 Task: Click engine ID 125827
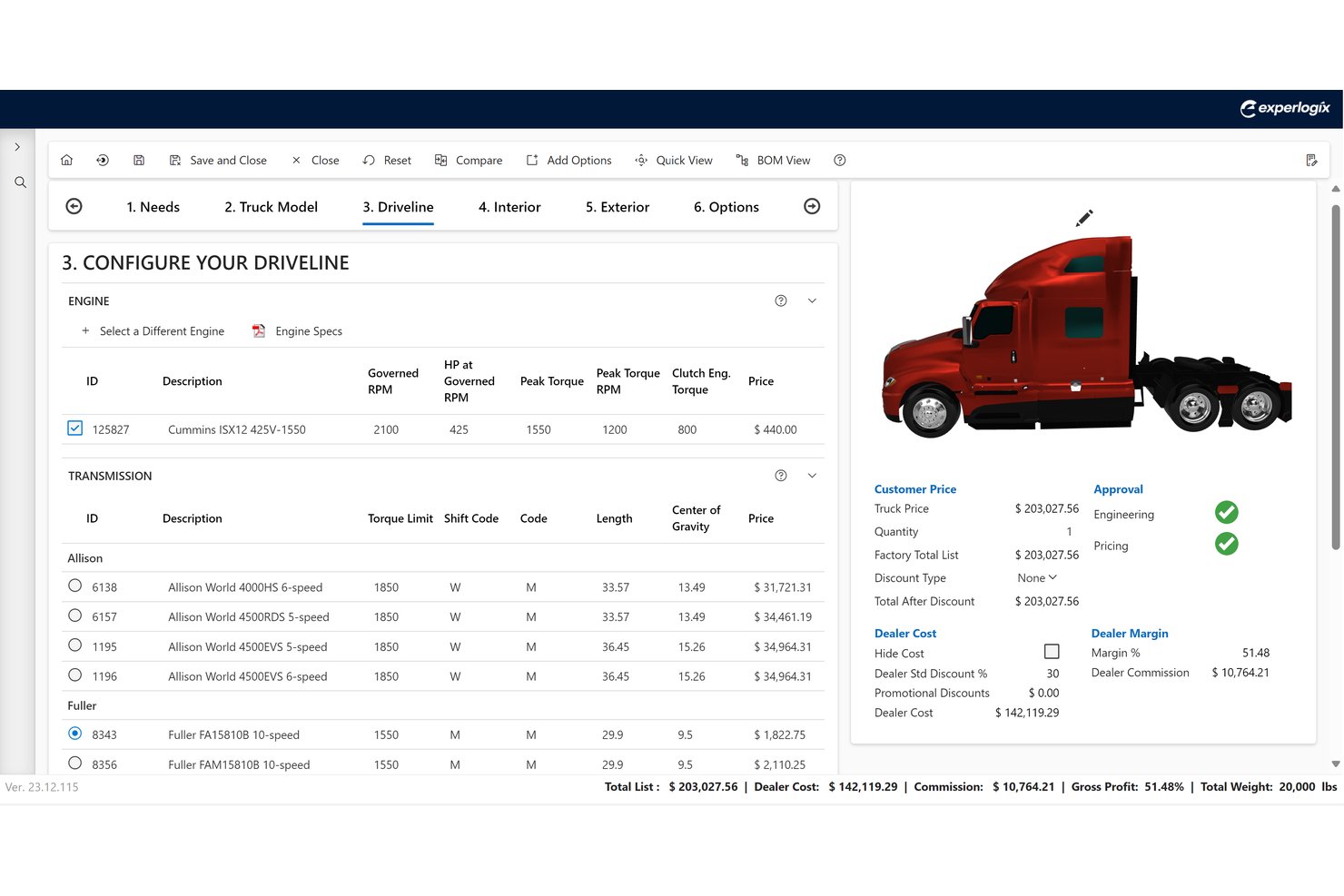point(111,429)
